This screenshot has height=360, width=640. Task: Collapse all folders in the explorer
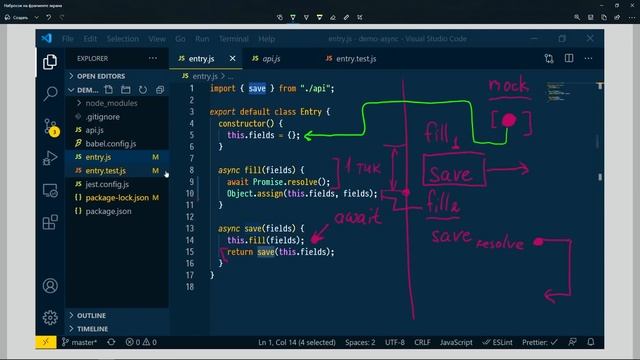pos(160,90)
